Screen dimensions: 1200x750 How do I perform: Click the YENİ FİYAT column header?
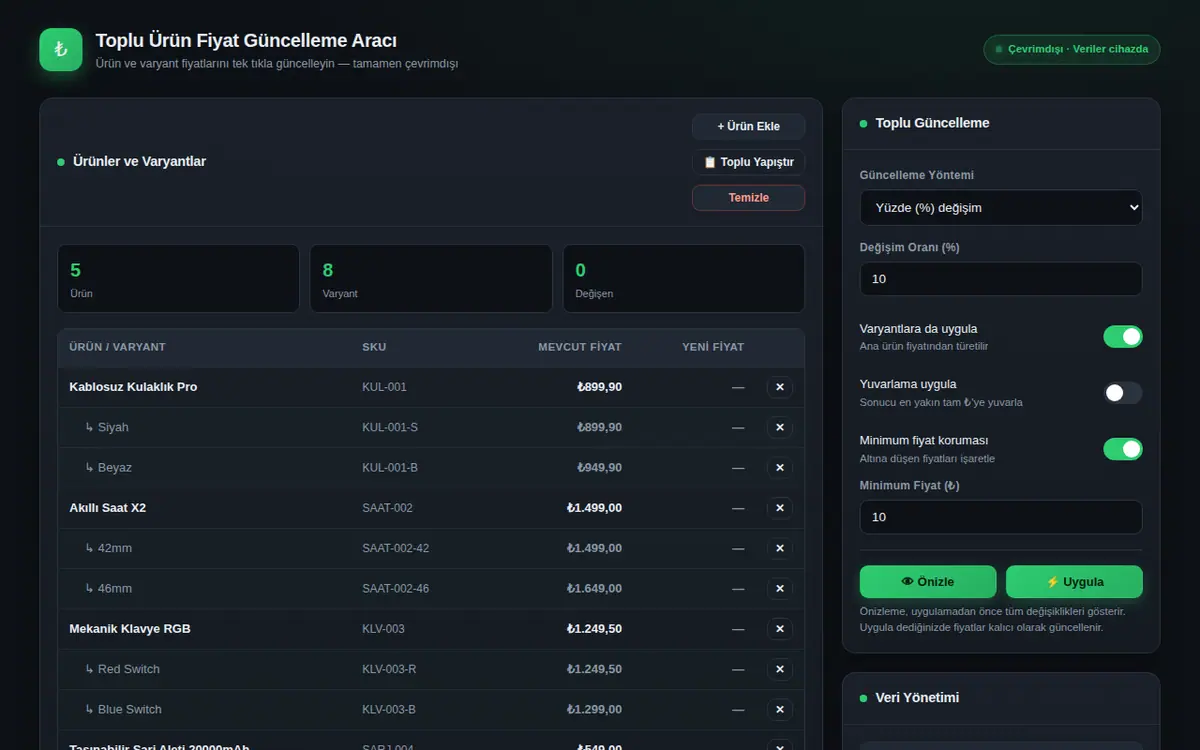pos(713,347)
